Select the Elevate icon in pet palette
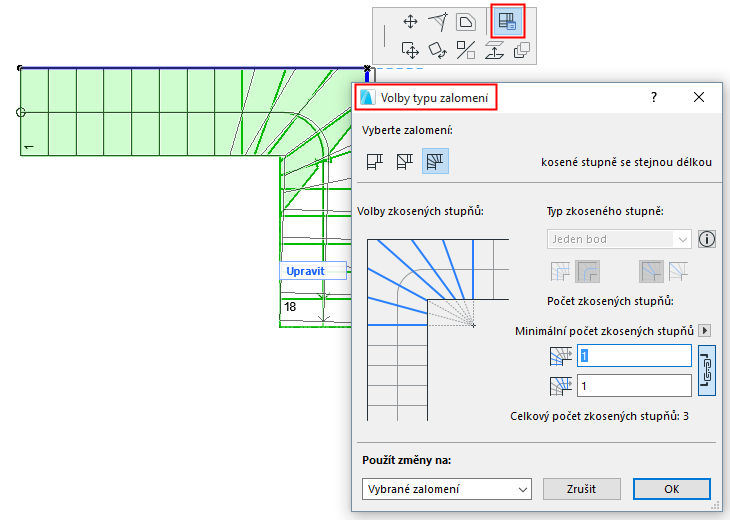 coord(494,50)
